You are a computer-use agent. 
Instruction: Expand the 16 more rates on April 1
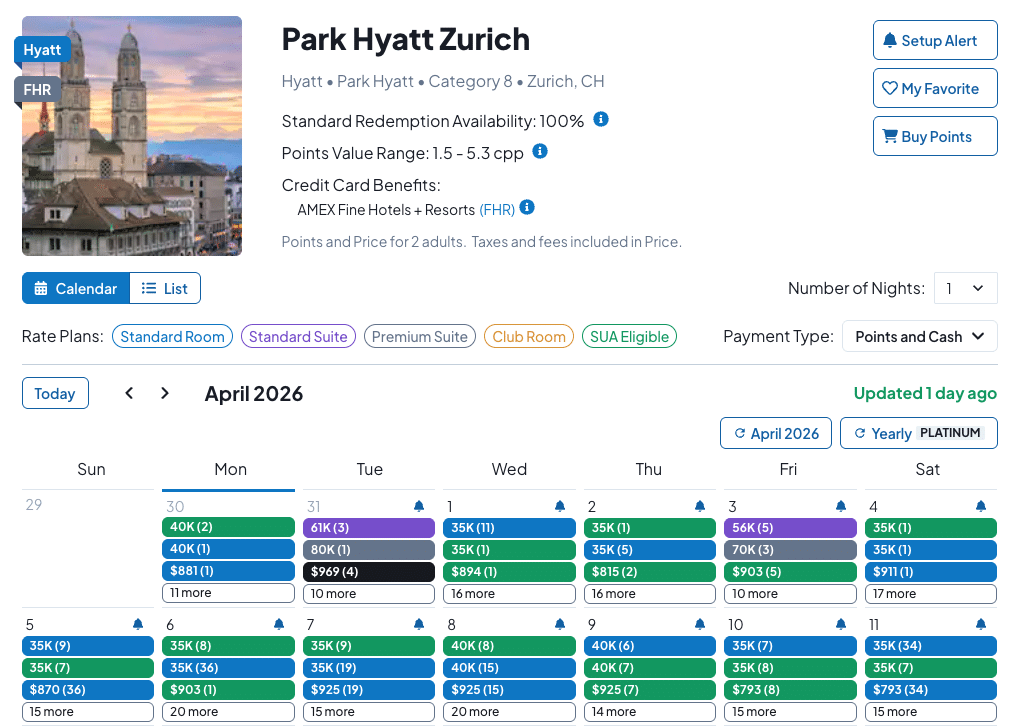click(509, 594)
